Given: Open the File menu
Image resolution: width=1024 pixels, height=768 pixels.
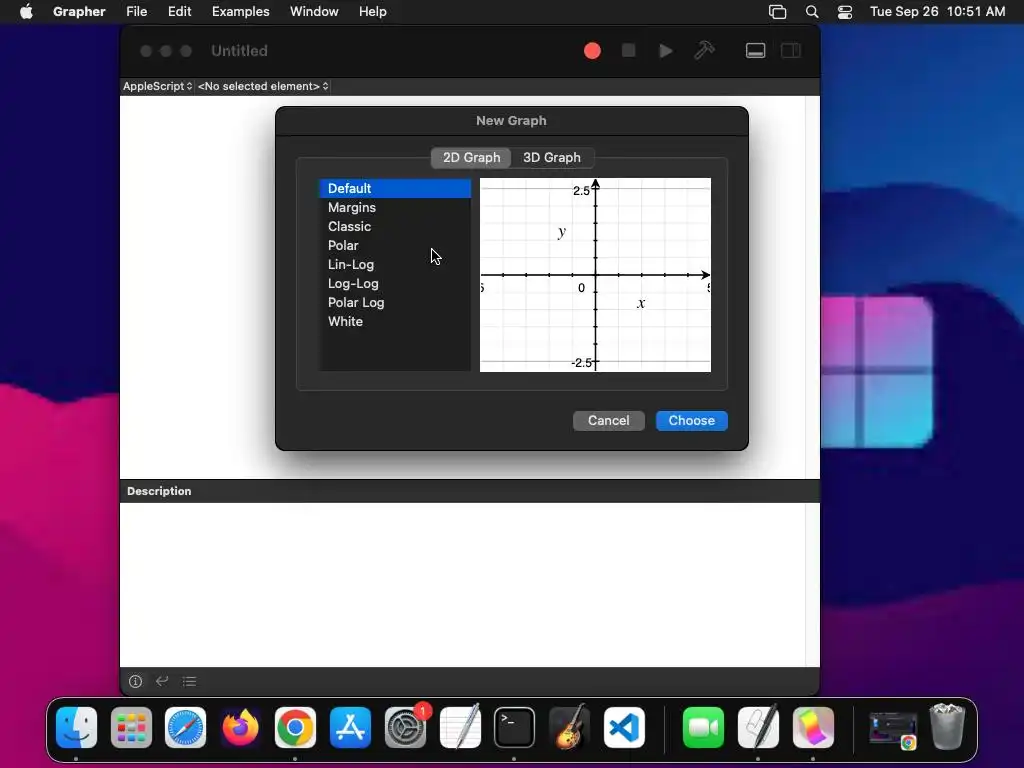Looking at the screenshot, I should [136, 12].
